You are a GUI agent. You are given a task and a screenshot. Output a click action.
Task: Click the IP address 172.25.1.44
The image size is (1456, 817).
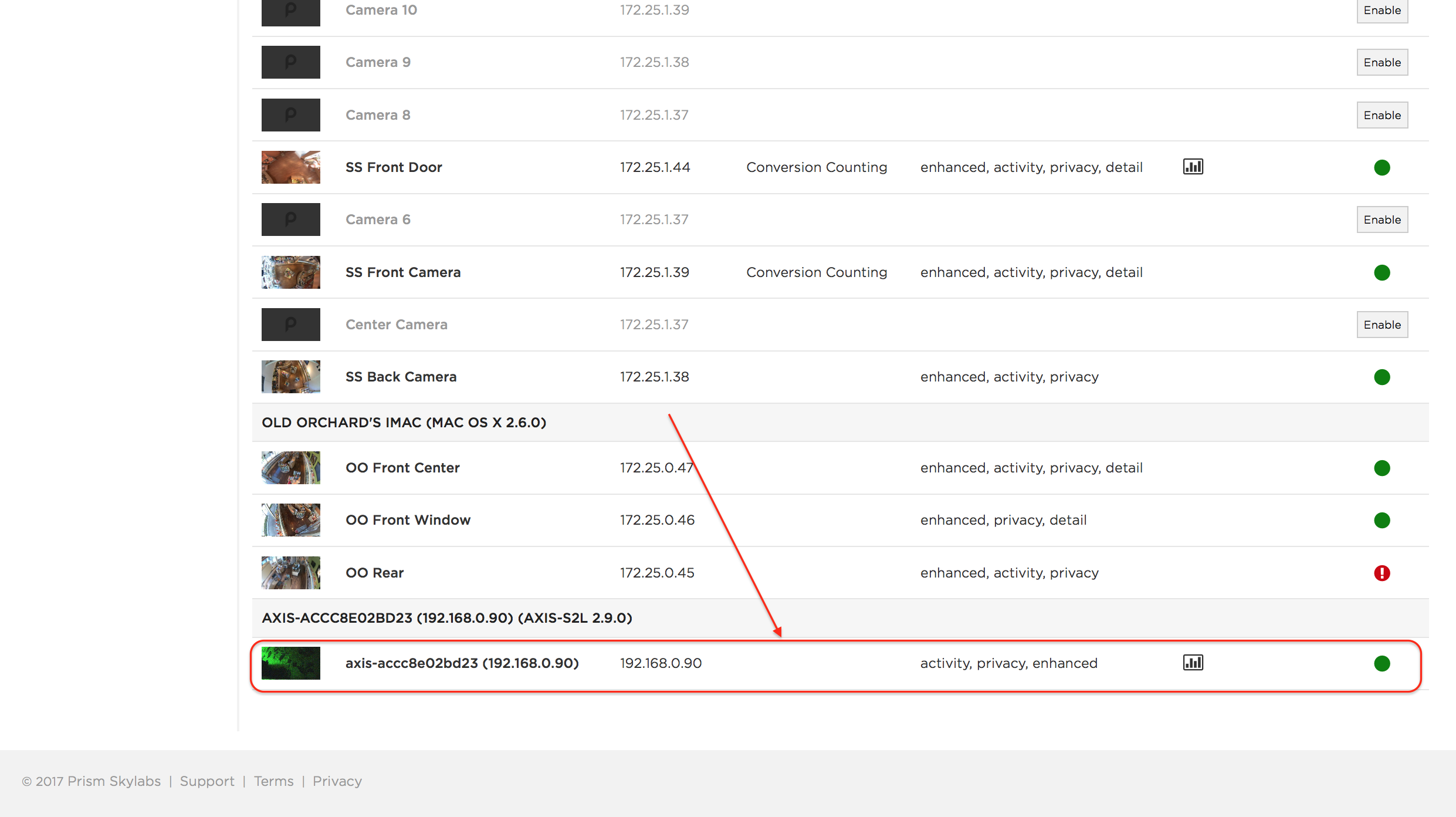(x=655, y=167)
